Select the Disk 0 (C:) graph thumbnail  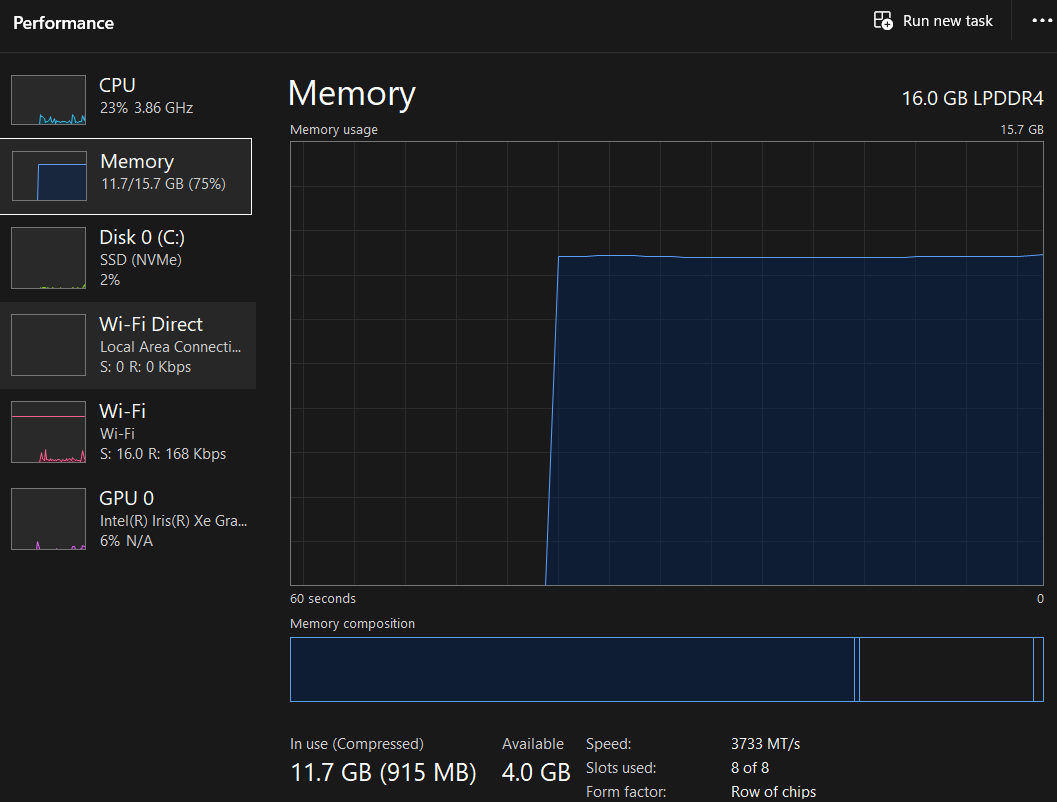tap(49, 257)
